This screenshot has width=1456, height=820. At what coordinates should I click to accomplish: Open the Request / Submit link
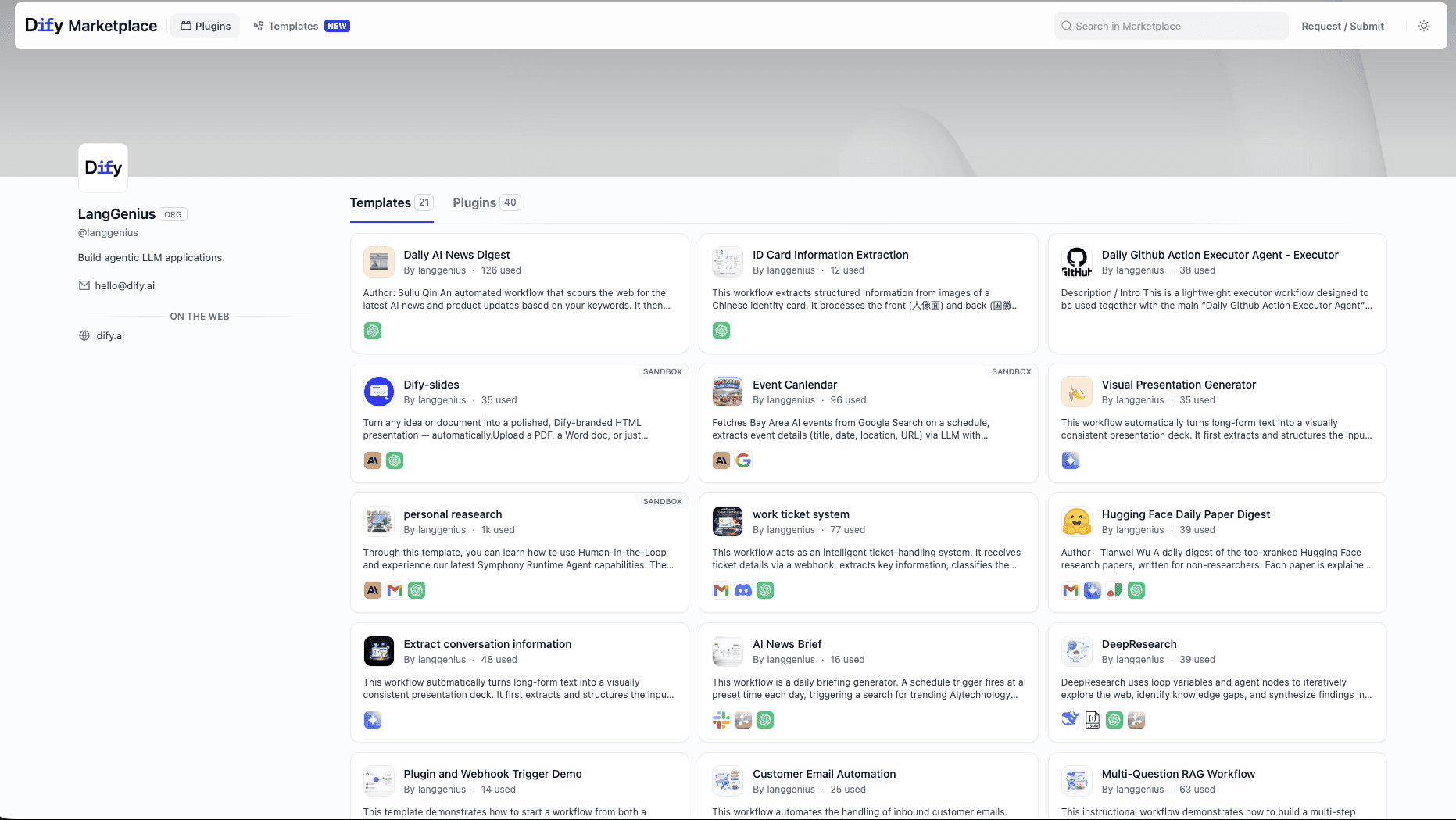[1343, 26]
